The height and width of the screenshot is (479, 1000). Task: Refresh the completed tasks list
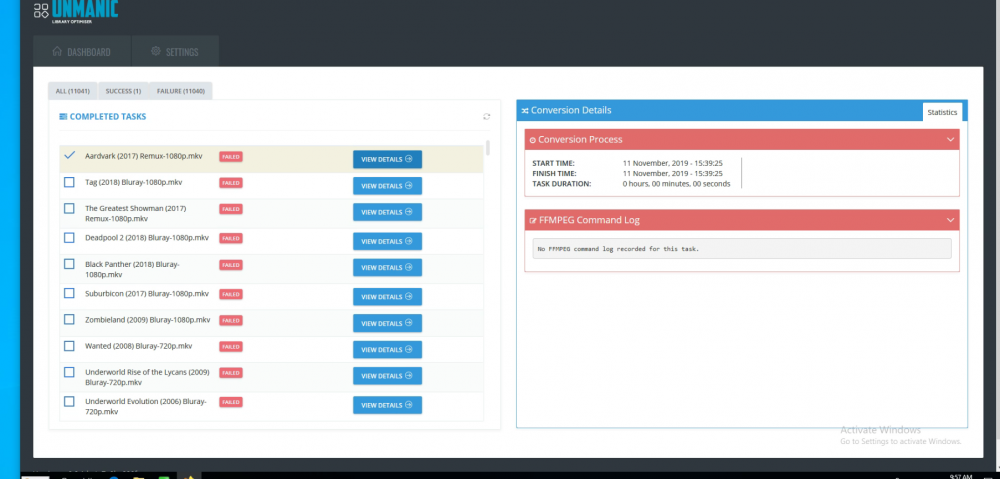point(487,117)
